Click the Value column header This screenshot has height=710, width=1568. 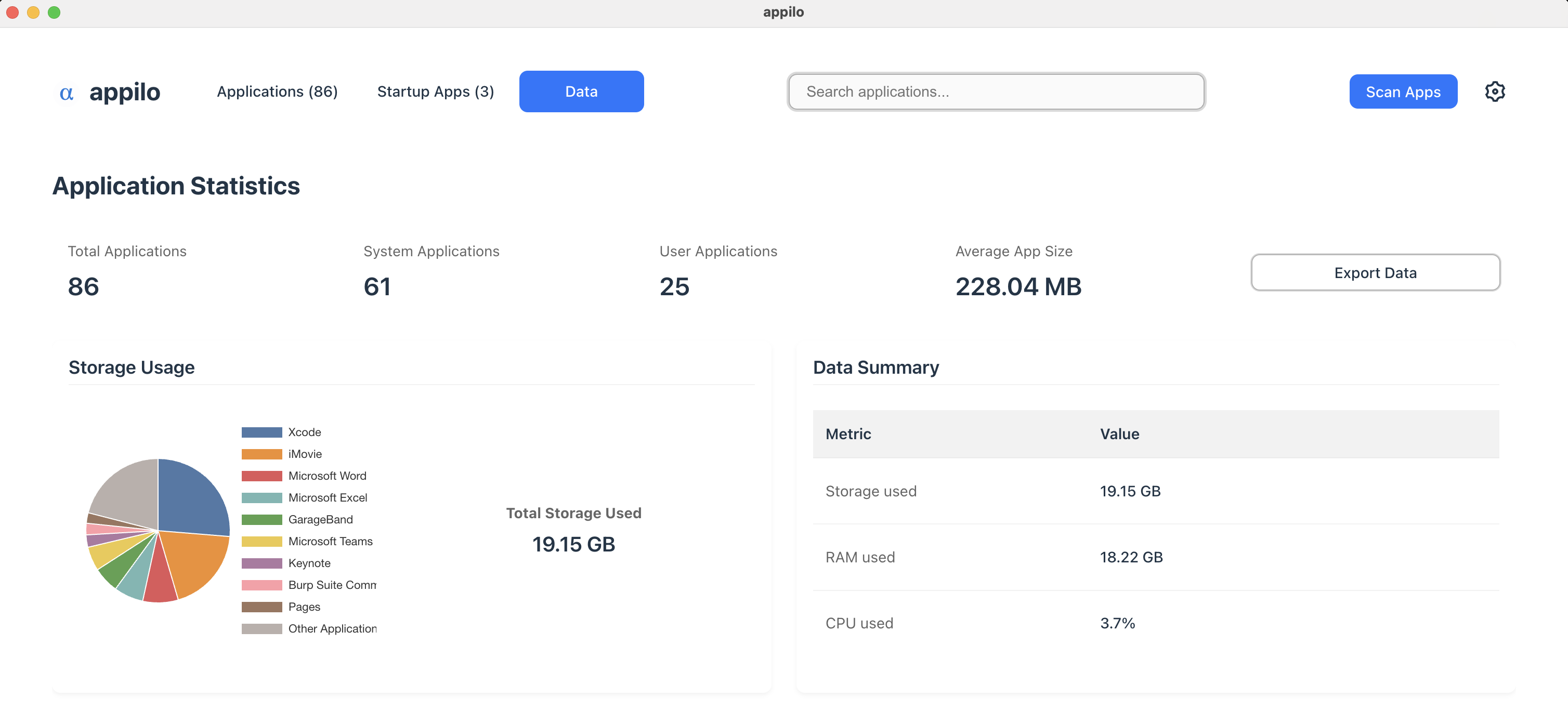point(1119,435)
